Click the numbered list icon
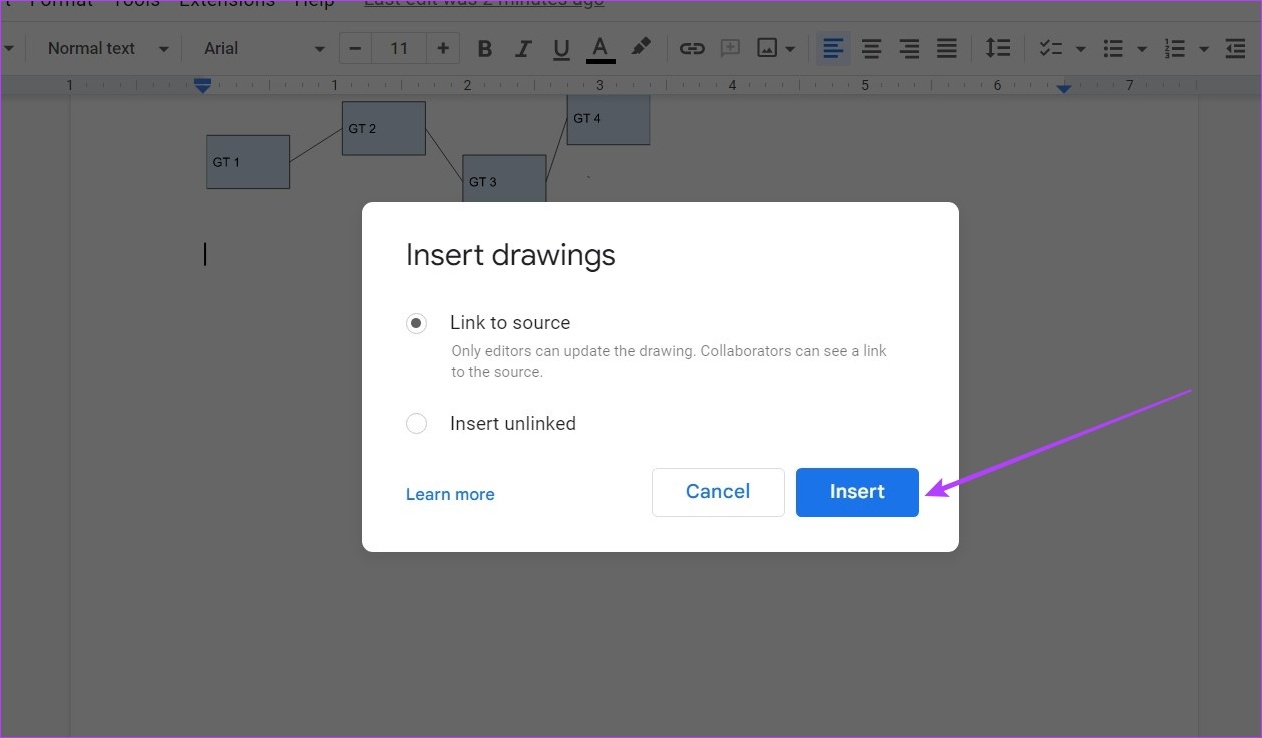Image resolution: width=1262 pixels, height=738 pixels. click(x=1174, y=48)
